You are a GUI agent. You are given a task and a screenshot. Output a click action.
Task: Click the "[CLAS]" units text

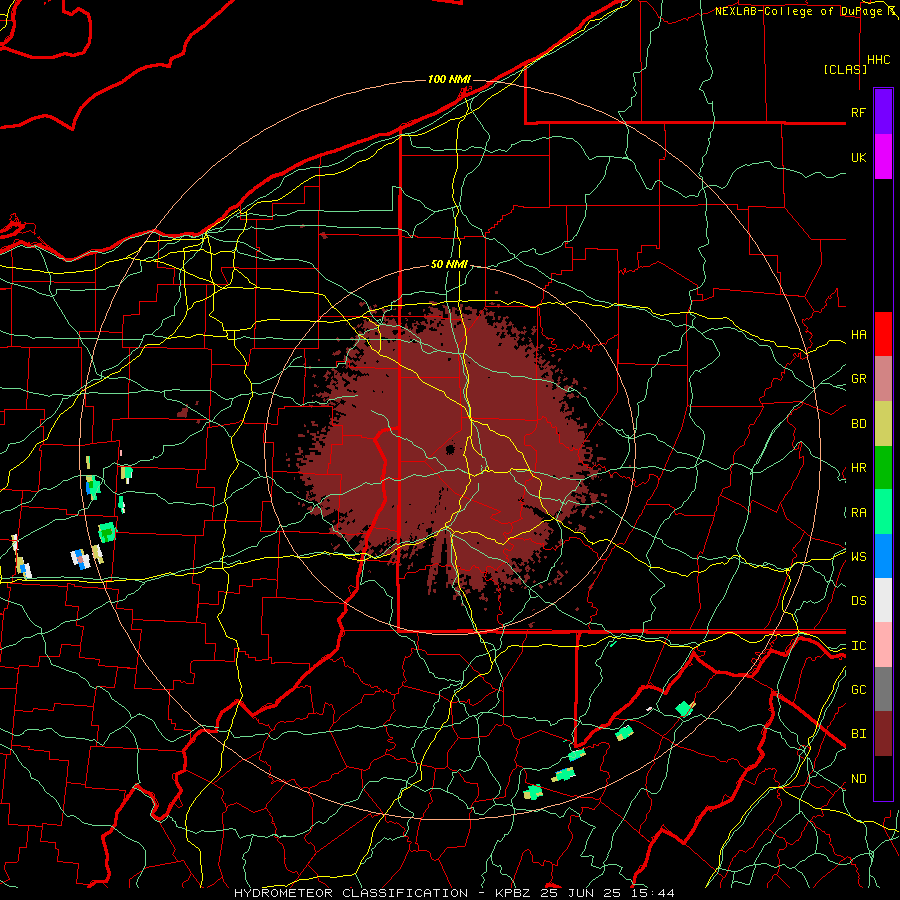click(845, 69)
